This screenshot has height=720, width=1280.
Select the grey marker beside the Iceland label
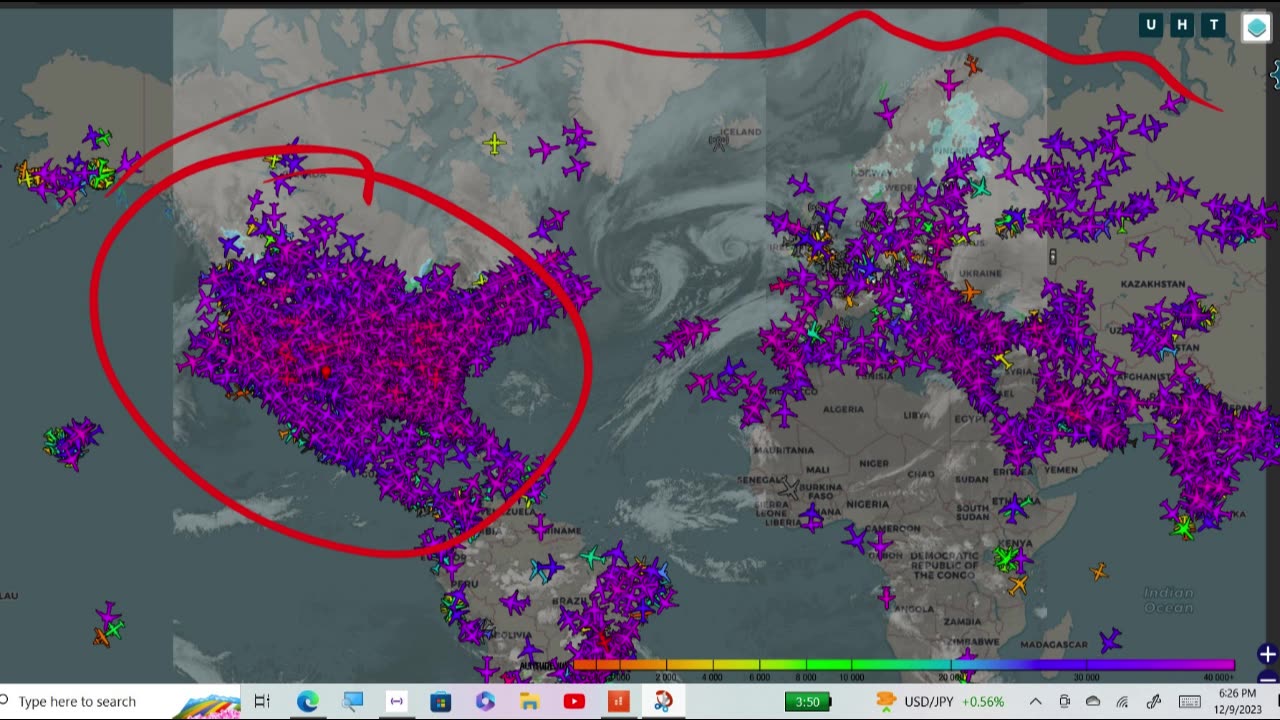[x=719, y=143]
